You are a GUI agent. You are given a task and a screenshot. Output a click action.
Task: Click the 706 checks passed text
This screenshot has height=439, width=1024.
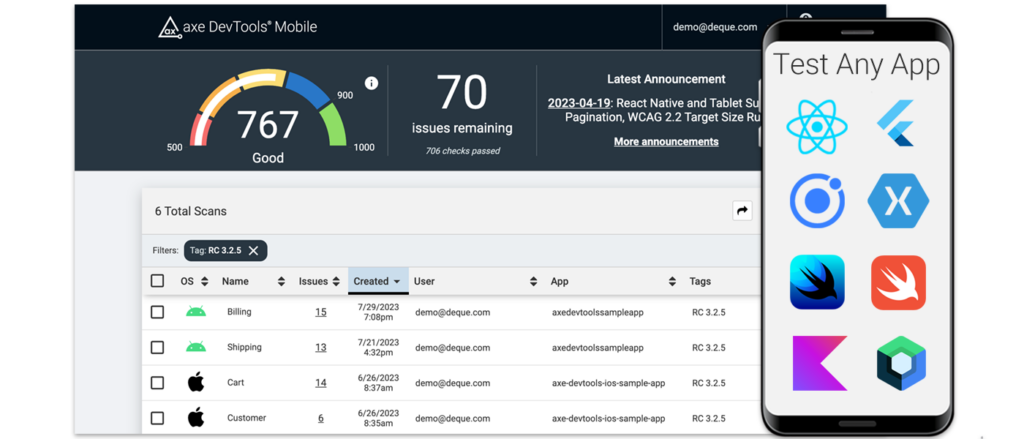(x=462, y=151)
